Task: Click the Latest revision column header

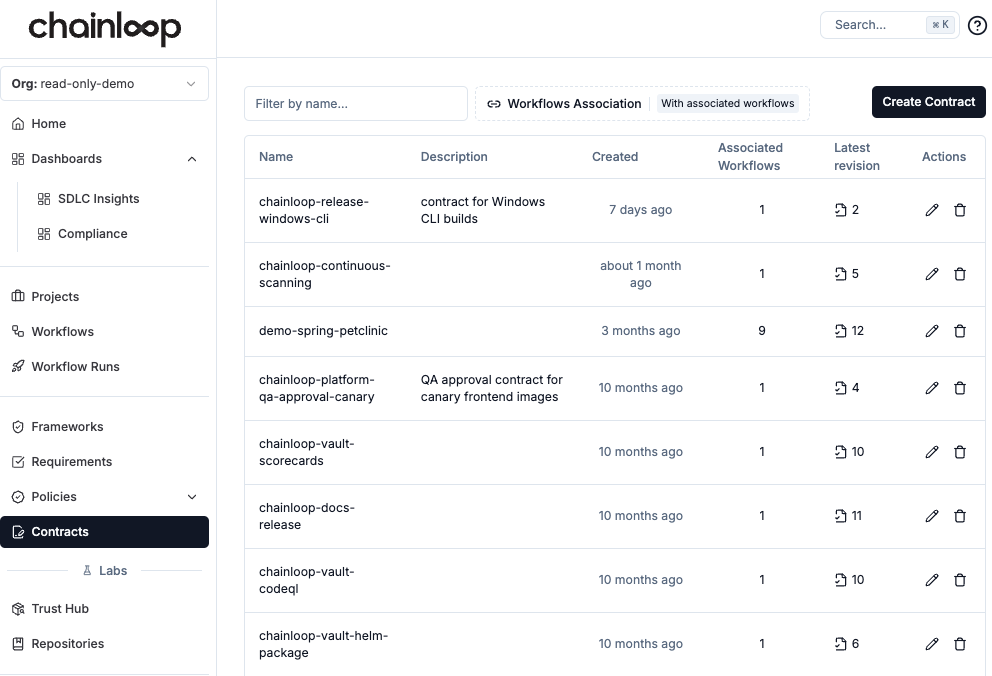Action: tap(857, 157)
